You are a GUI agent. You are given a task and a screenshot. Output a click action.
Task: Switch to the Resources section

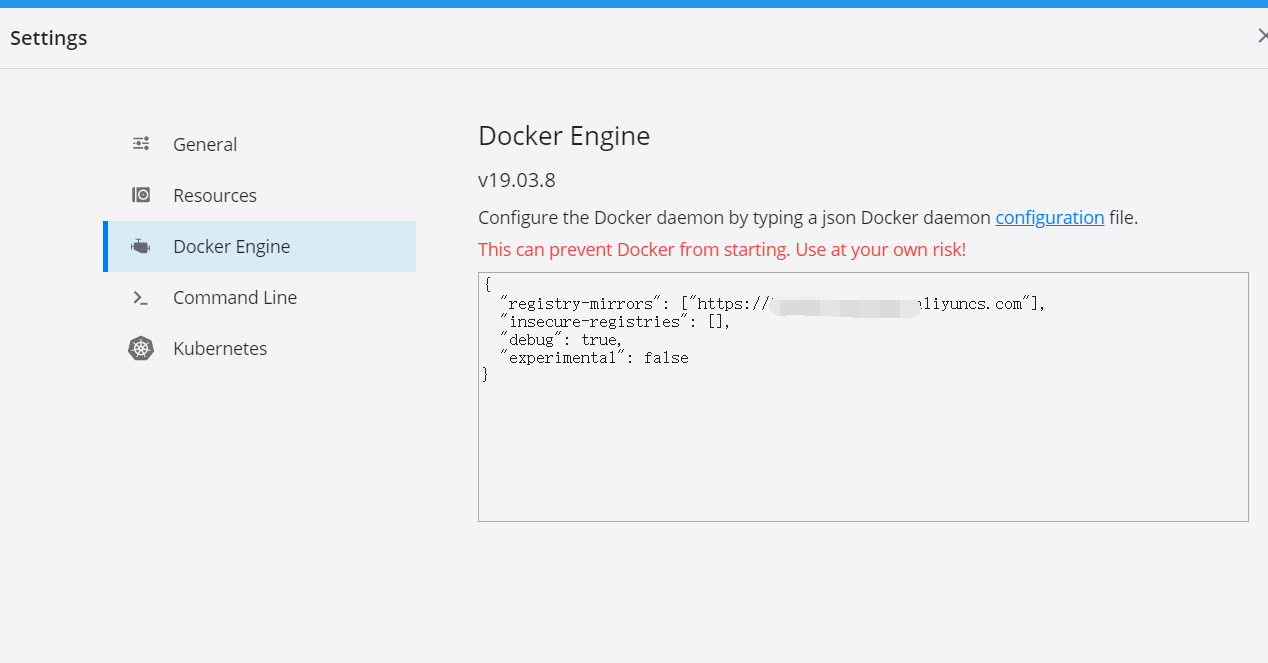coord(214,194)
